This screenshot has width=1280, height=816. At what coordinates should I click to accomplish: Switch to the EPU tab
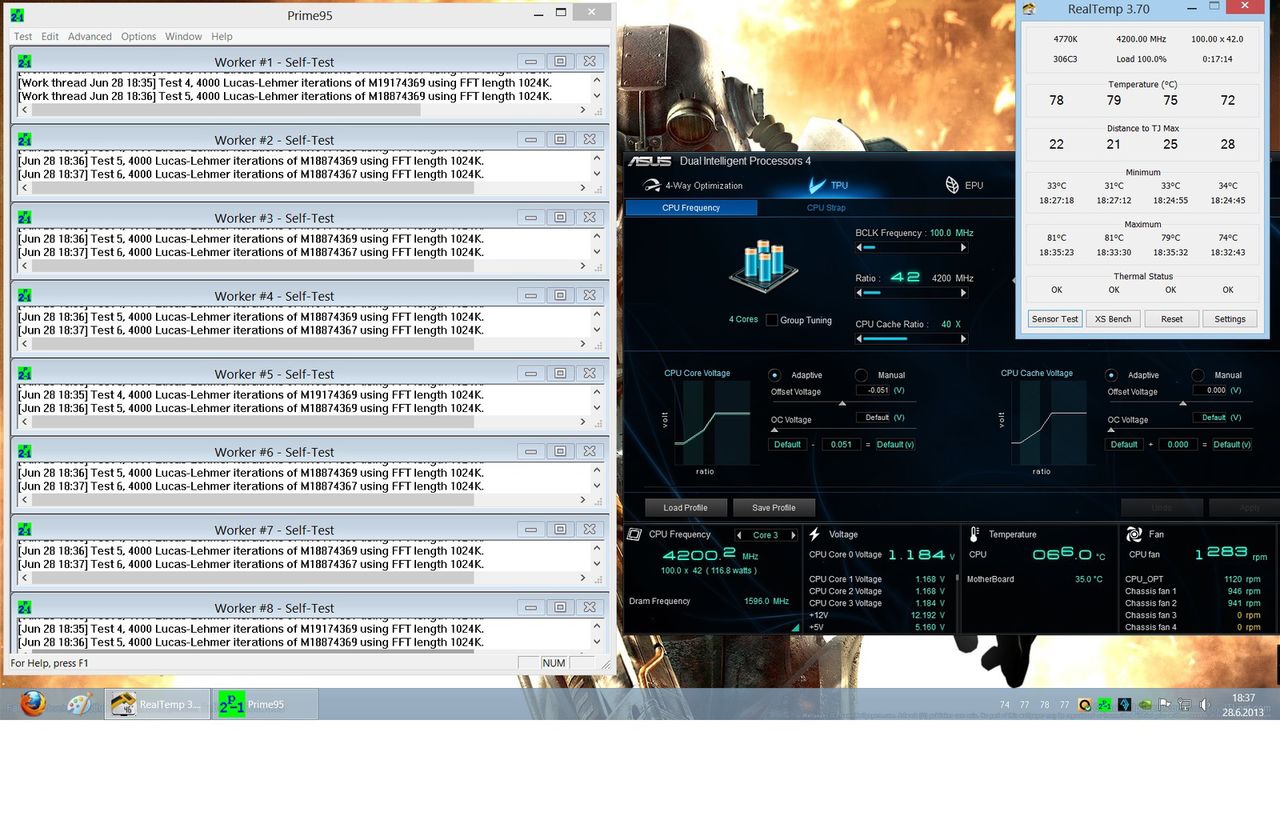pos(964,185)
